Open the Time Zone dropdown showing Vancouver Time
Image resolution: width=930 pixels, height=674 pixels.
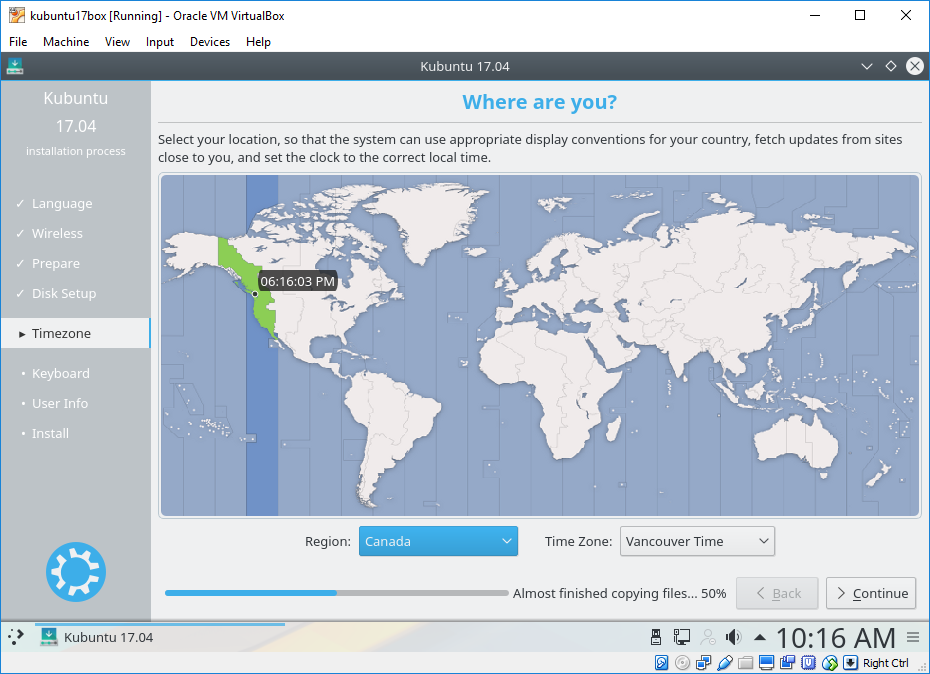[x=697, y=541]
